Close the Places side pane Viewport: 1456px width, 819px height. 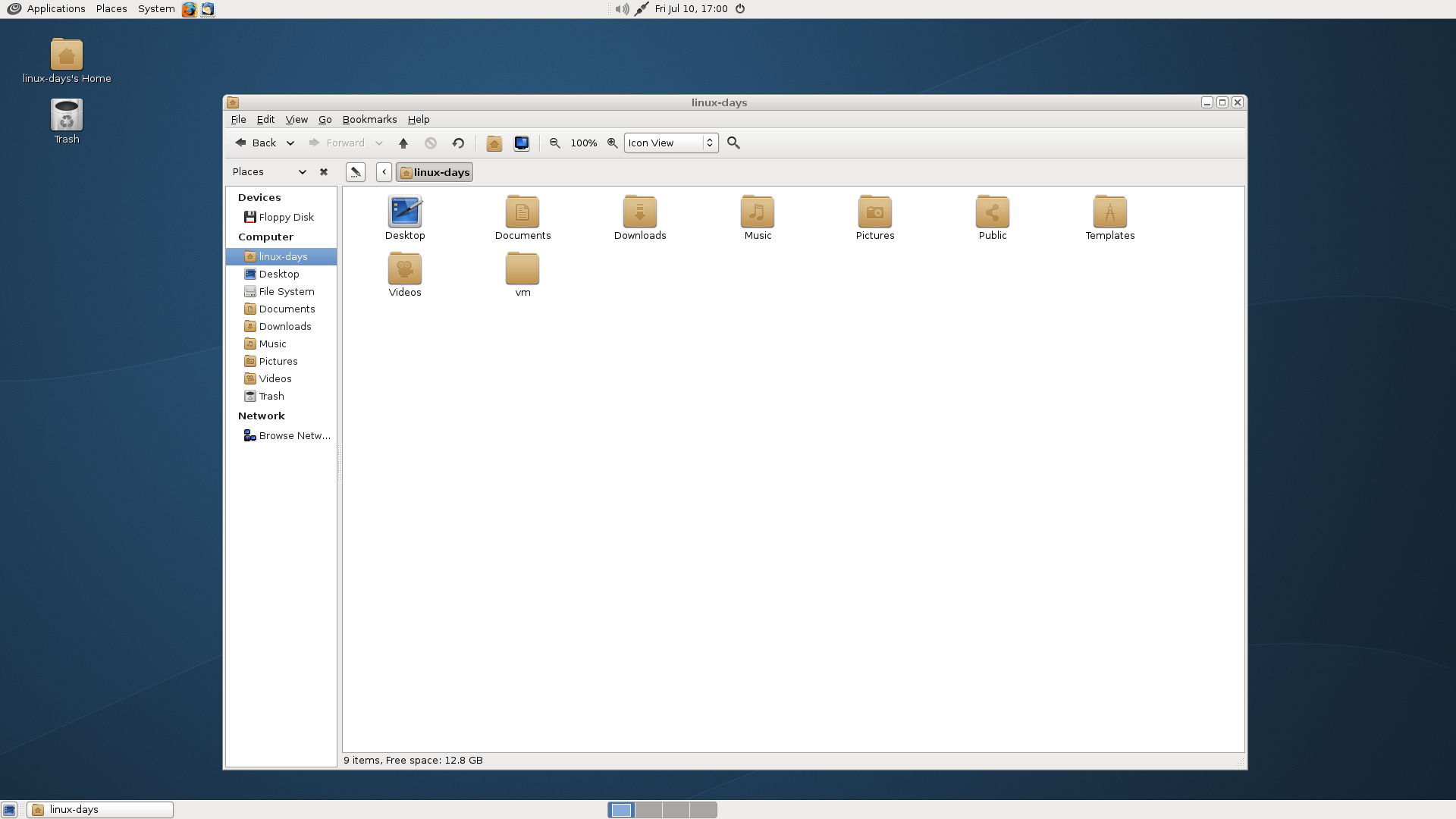point(324,172)
